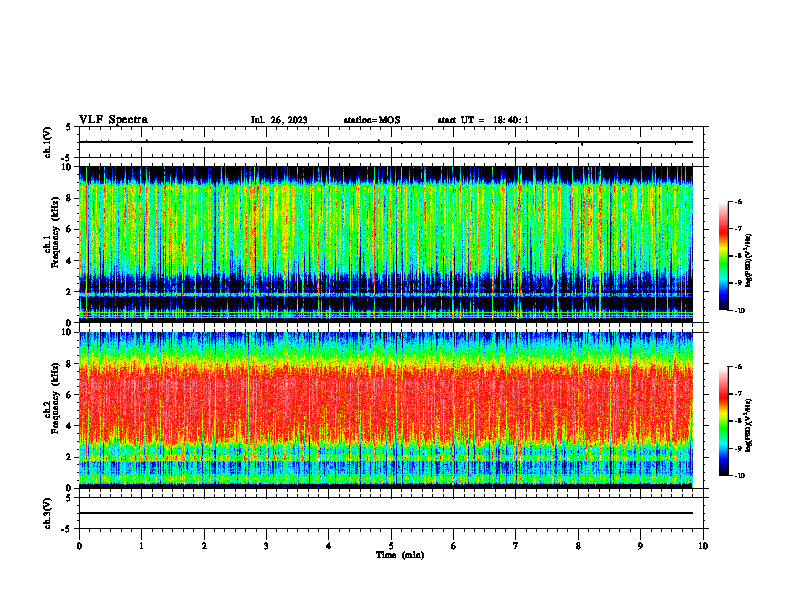This screenshot has width=792, height=612.
Task: Click time axis tick label "10" at right end
Action: pos(703,546)
